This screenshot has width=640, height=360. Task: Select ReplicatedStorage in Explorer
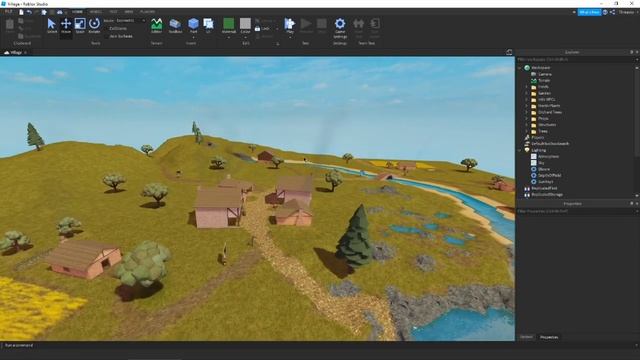(x=547, y=195)
